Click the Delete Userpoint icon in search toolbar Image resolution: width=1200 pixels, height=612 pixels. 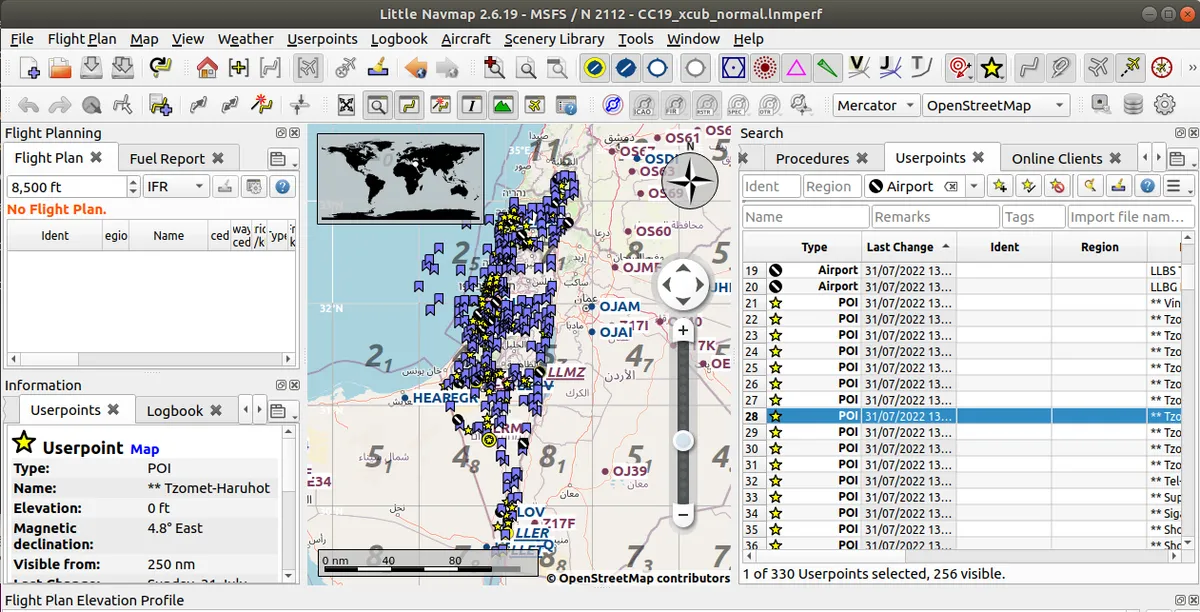point(1059,186)
